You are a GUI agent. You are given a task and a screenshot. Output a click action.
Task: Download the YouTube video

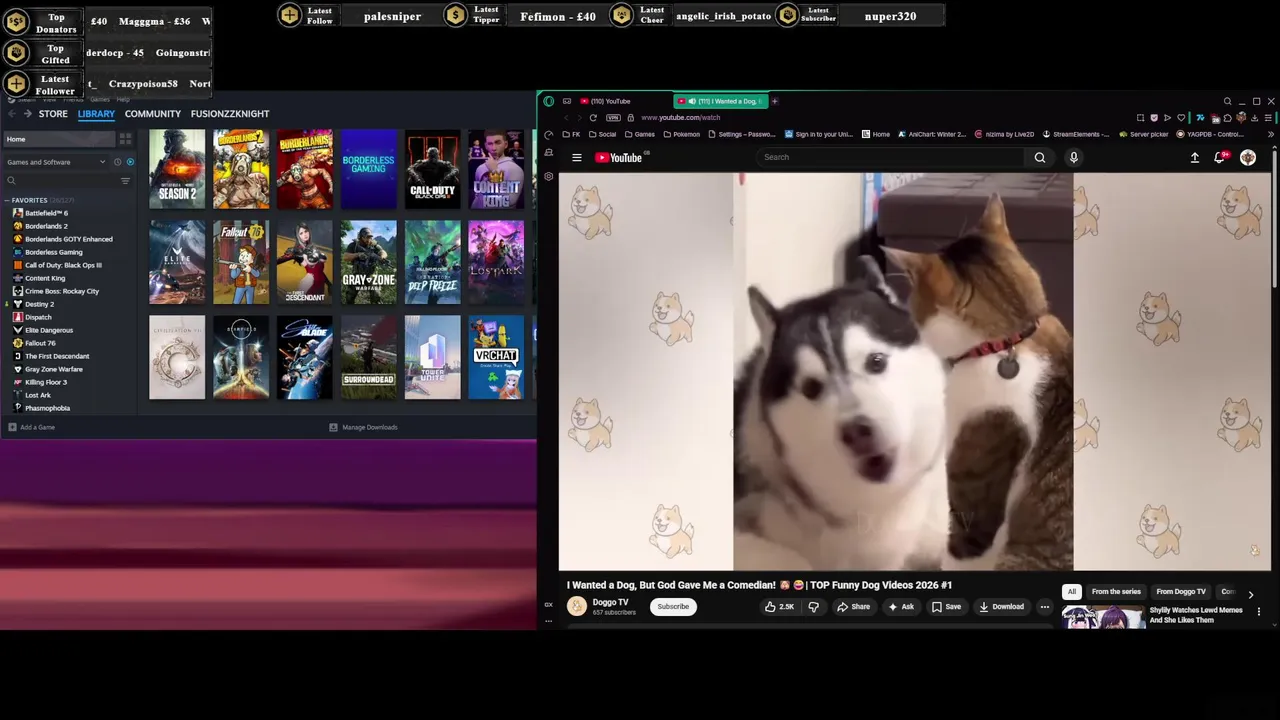coord(1001,606)
